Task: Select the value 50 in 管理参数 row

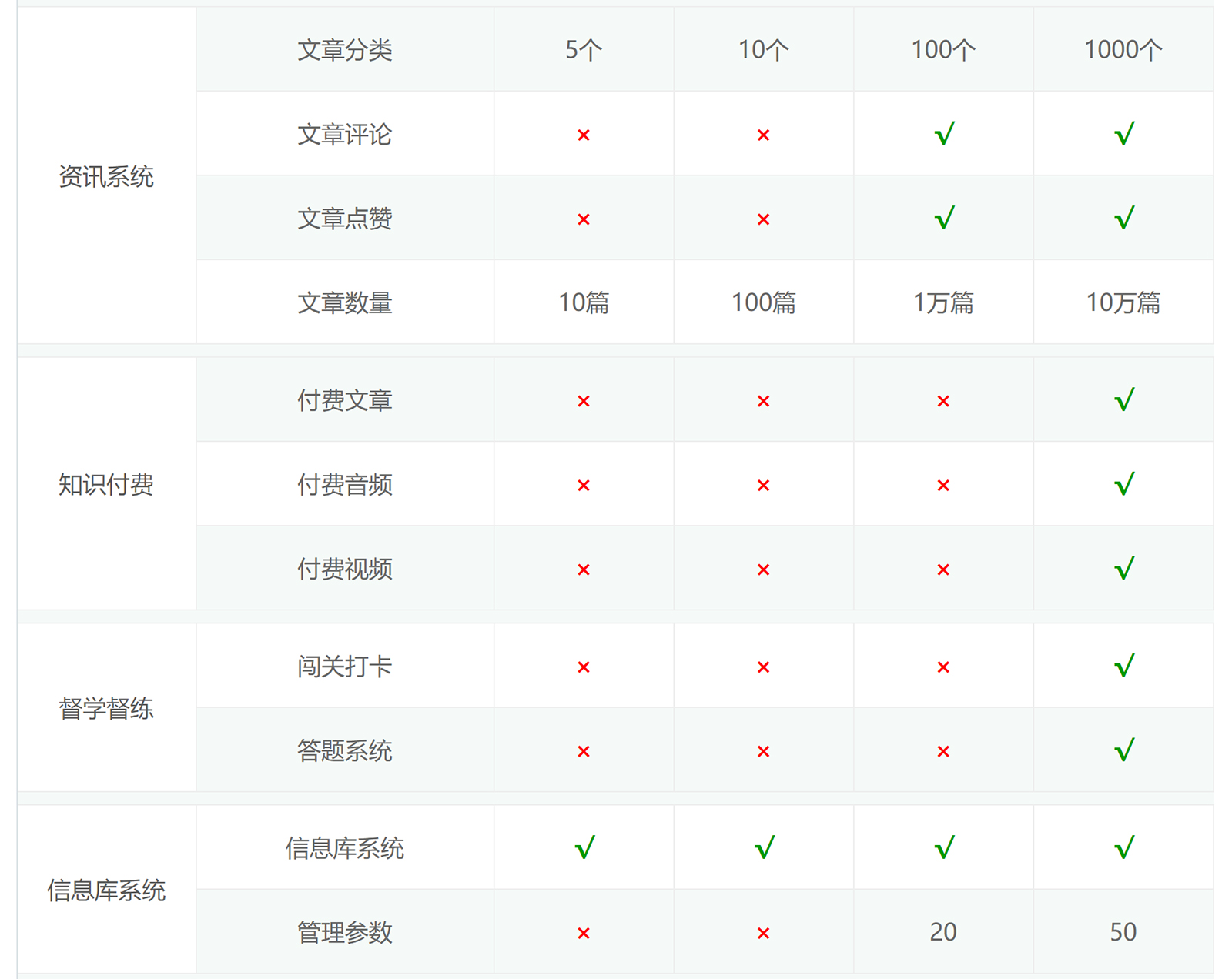Action: tap(1123, 932)
